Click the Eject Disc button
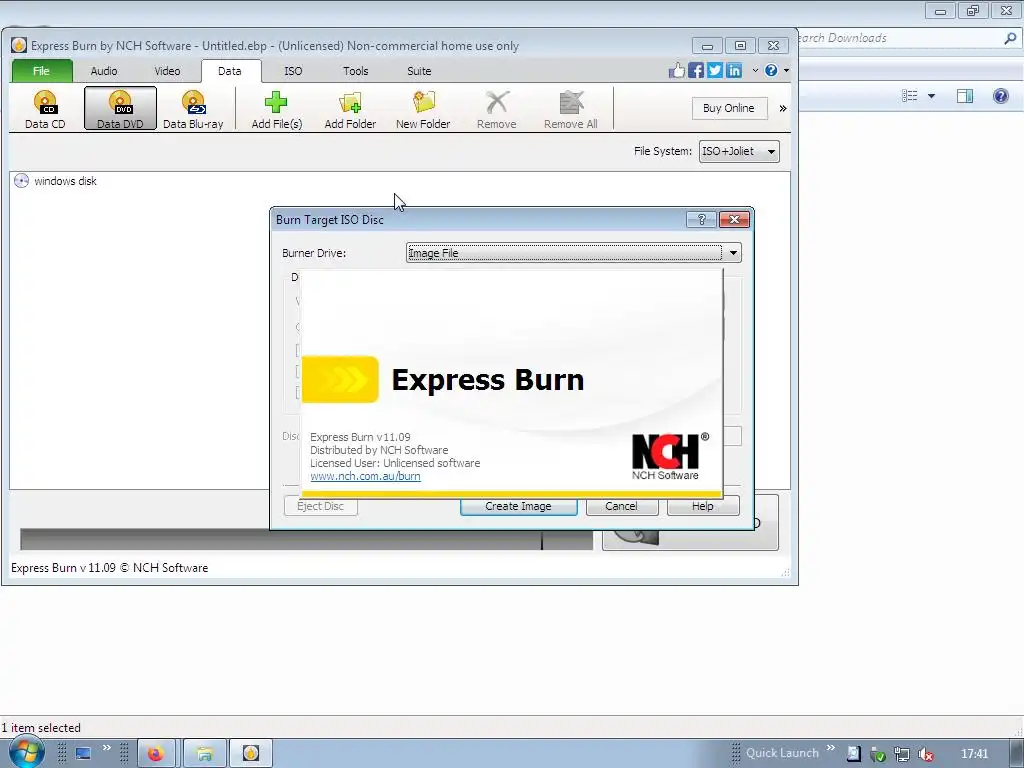 point(321,506)
